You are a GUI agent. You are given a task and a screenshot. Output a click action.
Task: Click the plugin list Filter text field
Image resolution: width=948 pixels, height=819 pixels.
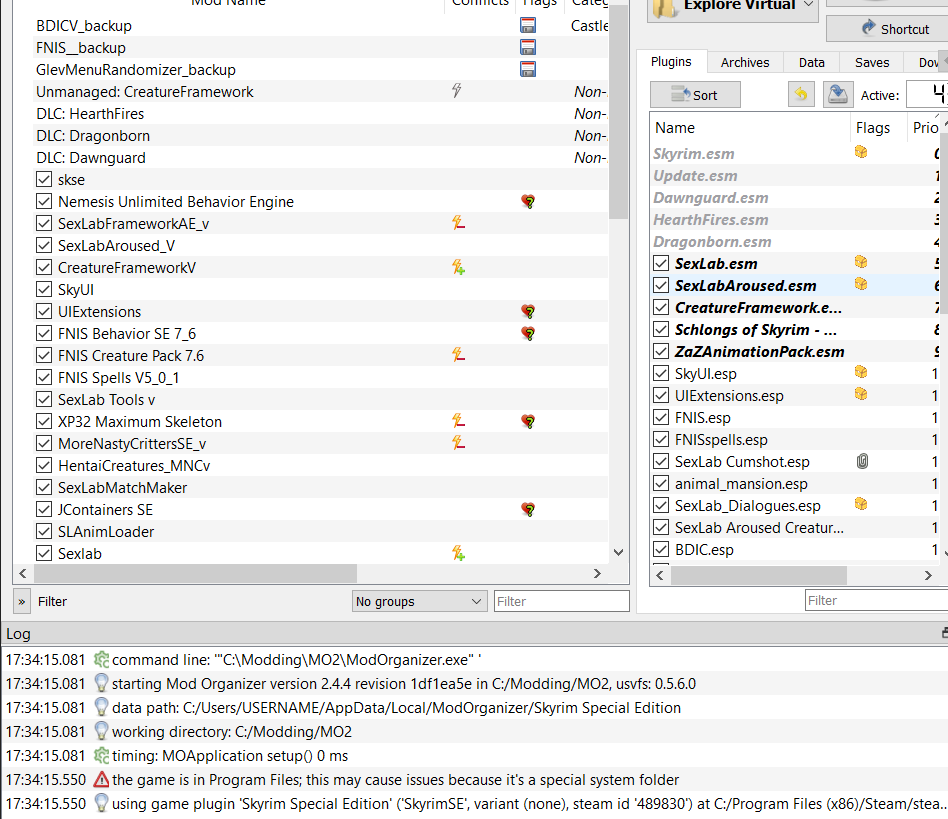click(x=877, y=600)
